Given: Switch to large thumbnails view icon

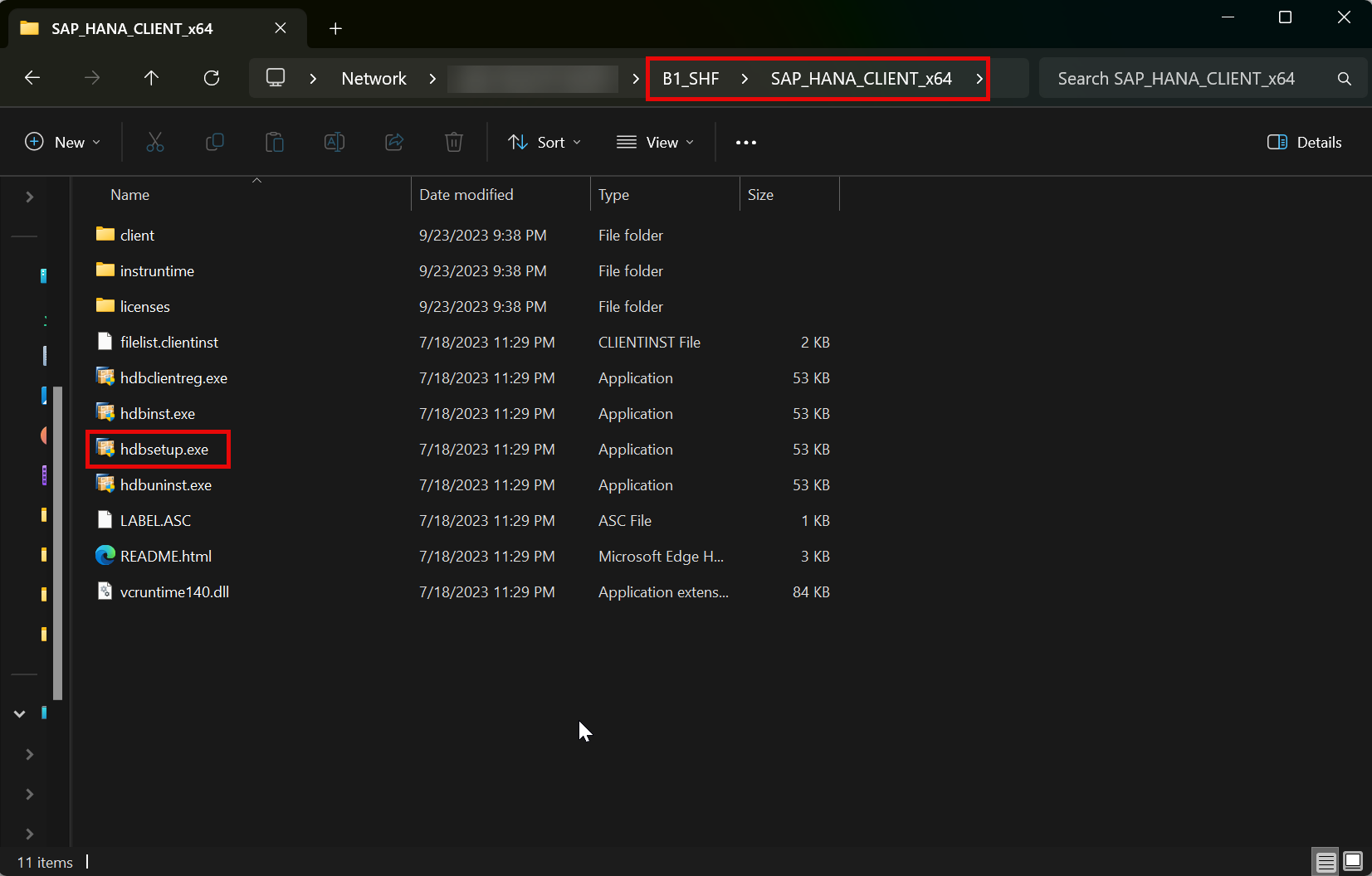Looking at the screenshot, I should point(1353,862).
